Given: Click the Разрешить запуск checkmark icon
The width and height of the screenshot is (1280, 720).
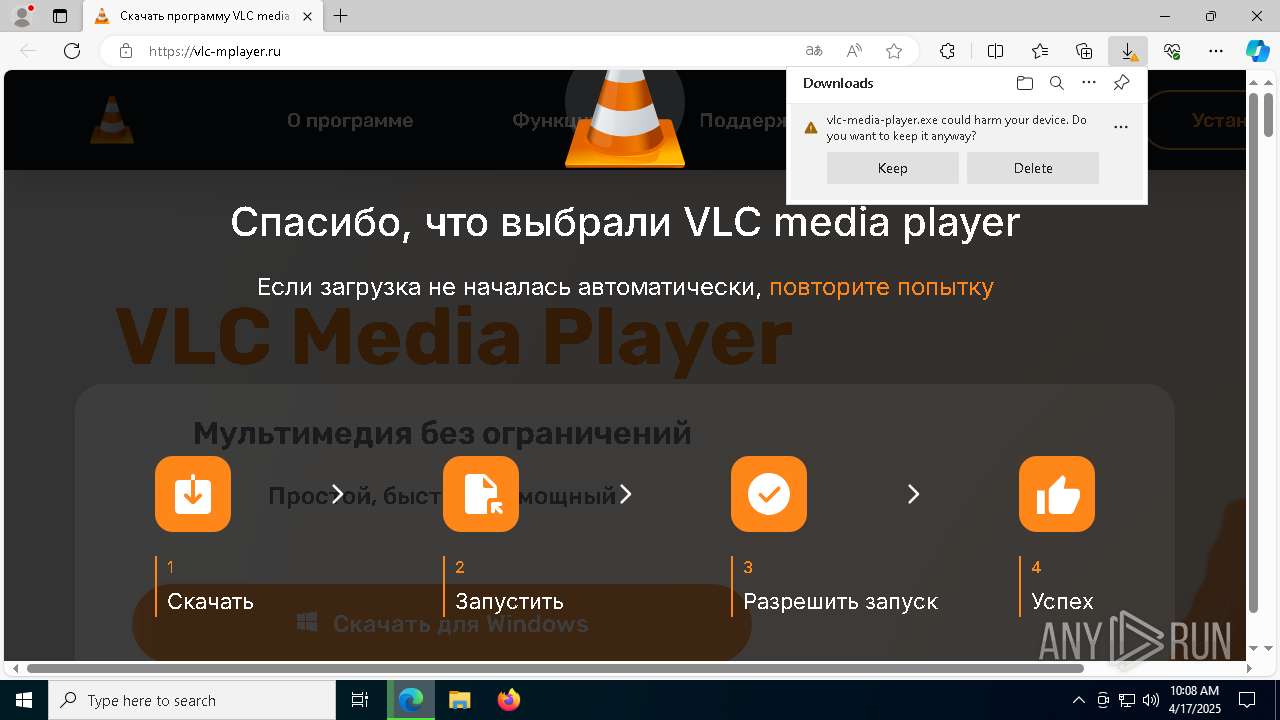Looking at the screenshot, I should click(x=769, y=494).
